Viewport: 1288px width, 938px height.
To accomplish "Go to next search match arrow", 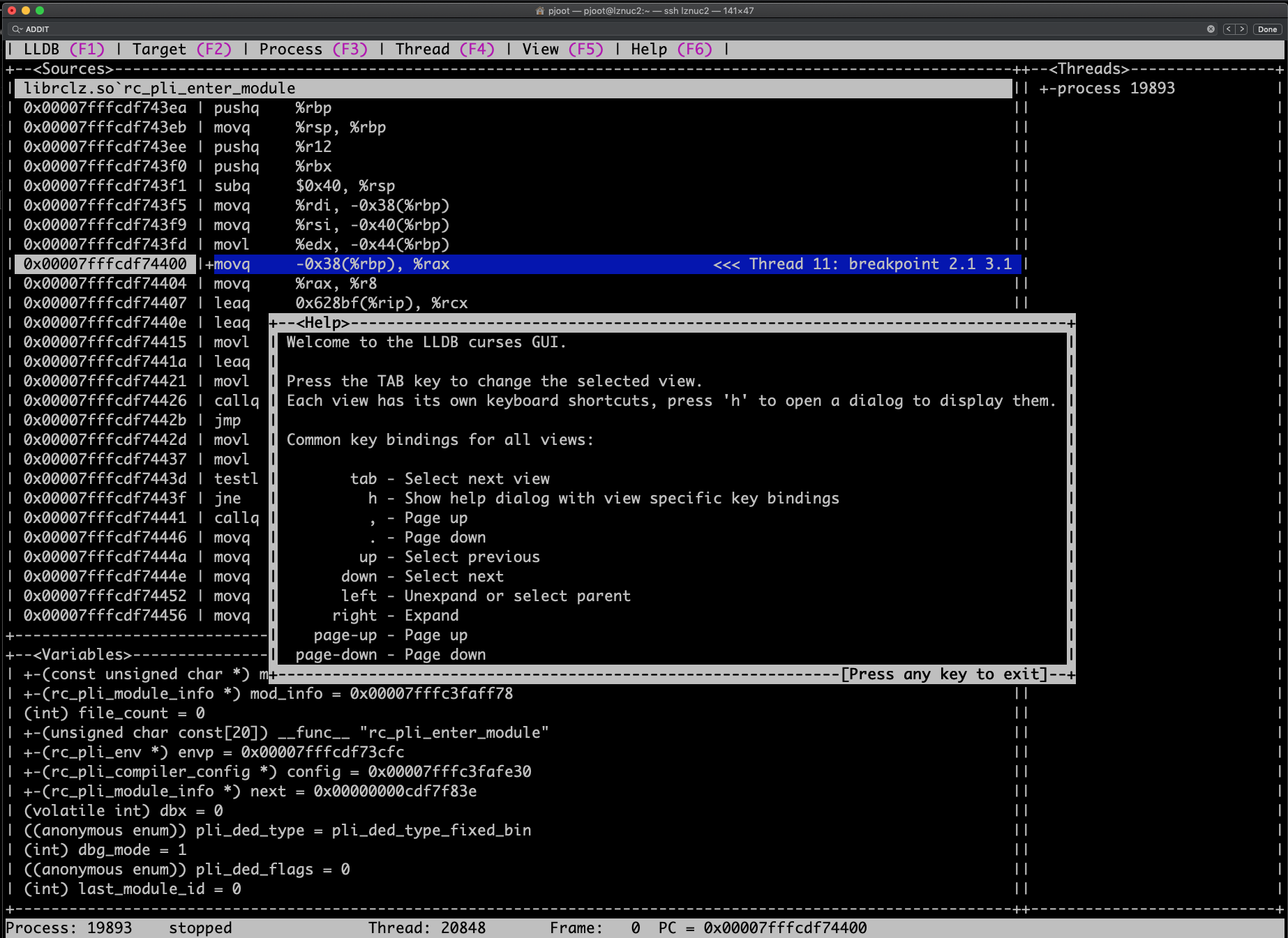I will [1241, 29].
